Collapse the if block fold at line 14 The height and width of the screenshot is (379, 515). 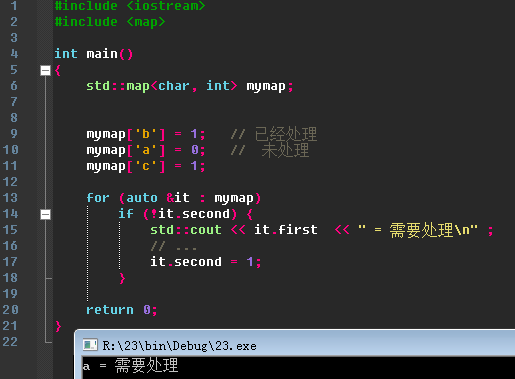(x=45, y=214)
